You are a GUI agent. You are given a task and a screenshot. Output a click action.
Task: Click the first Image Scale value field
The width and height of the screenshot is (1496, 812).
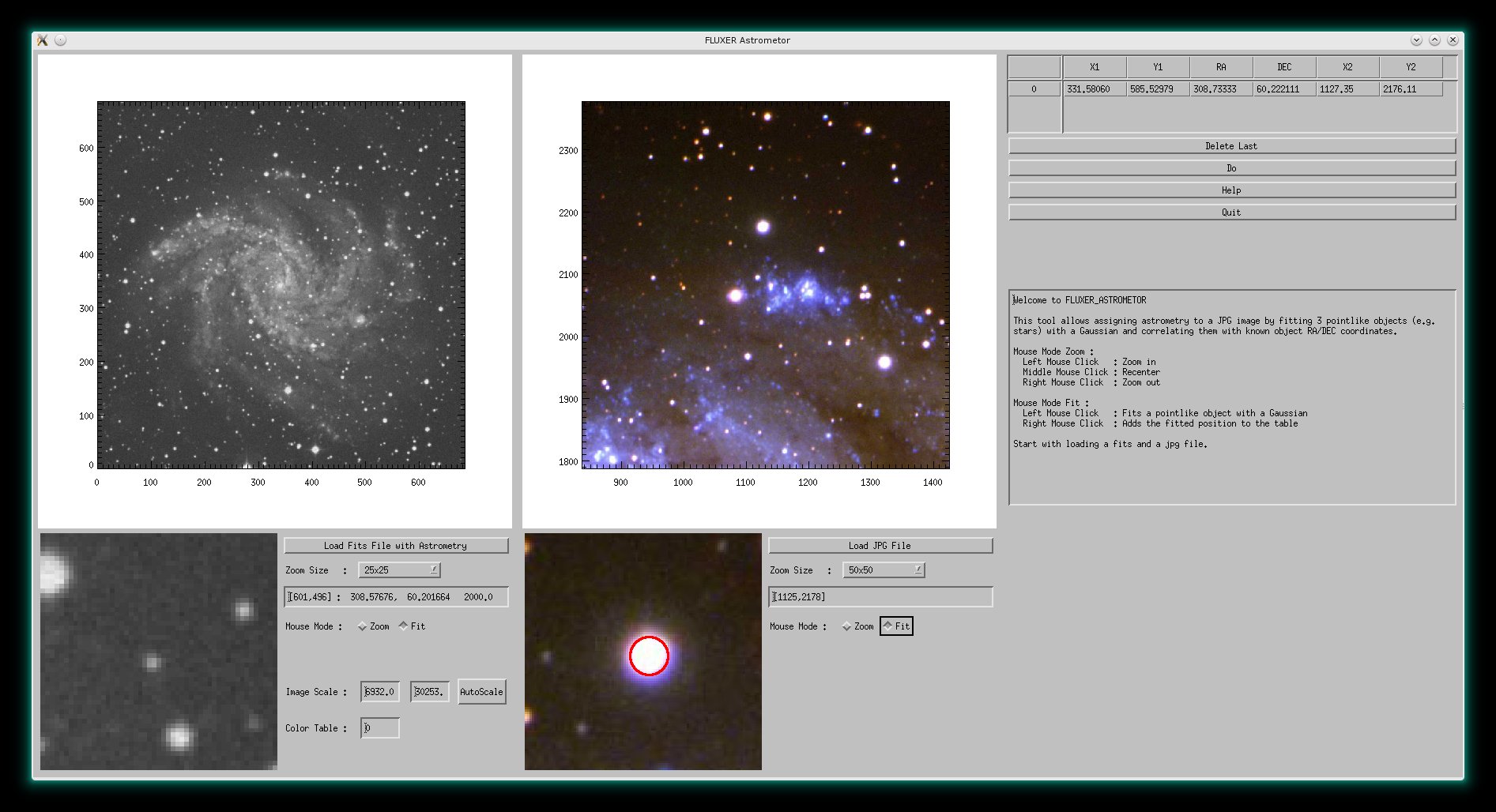click(x=380, y=692)
